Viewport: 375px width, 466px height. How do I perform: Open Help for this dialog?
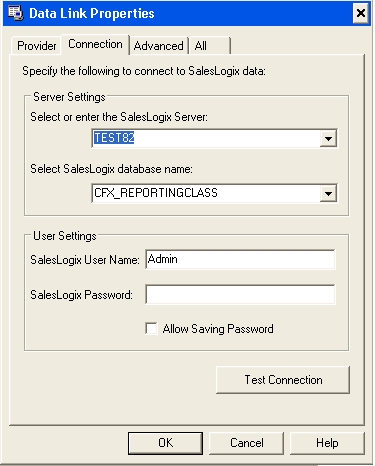[327, 443]
